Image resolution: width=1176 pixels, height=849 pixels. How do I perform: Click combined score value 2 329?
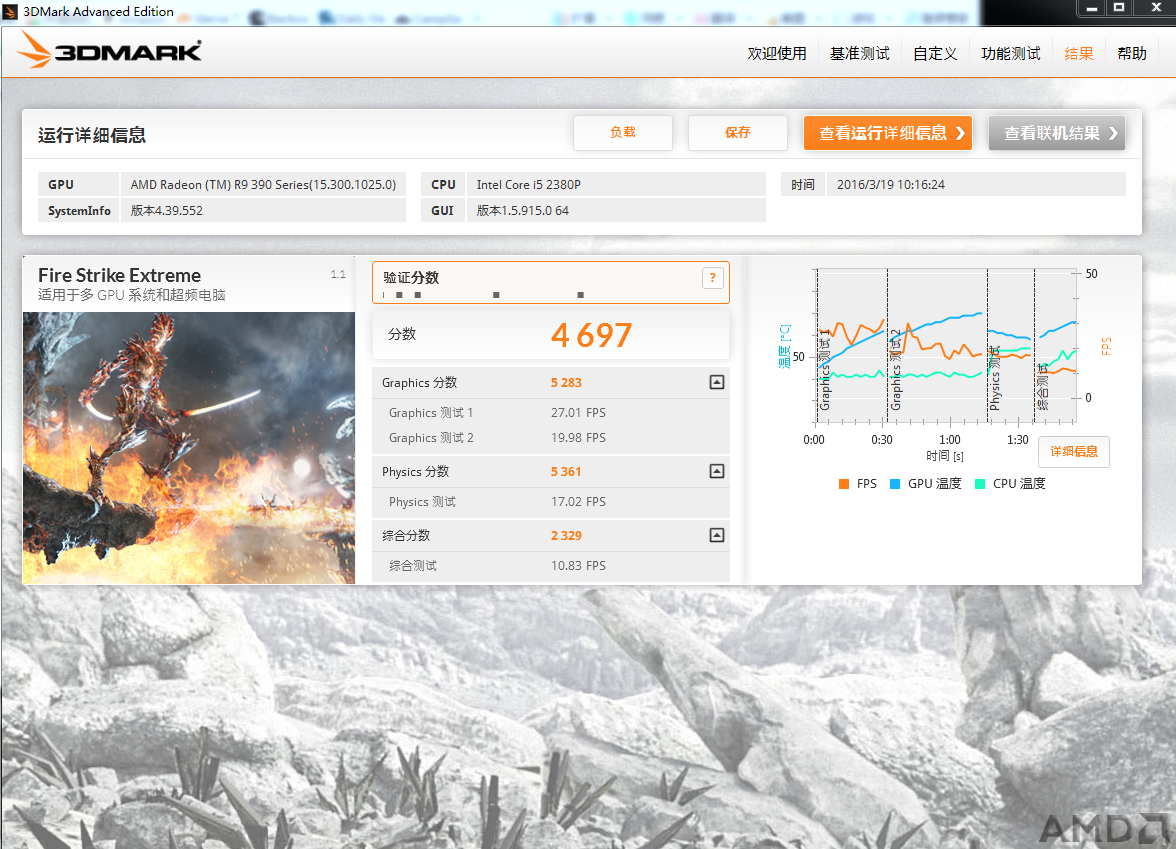coord(566,536)
